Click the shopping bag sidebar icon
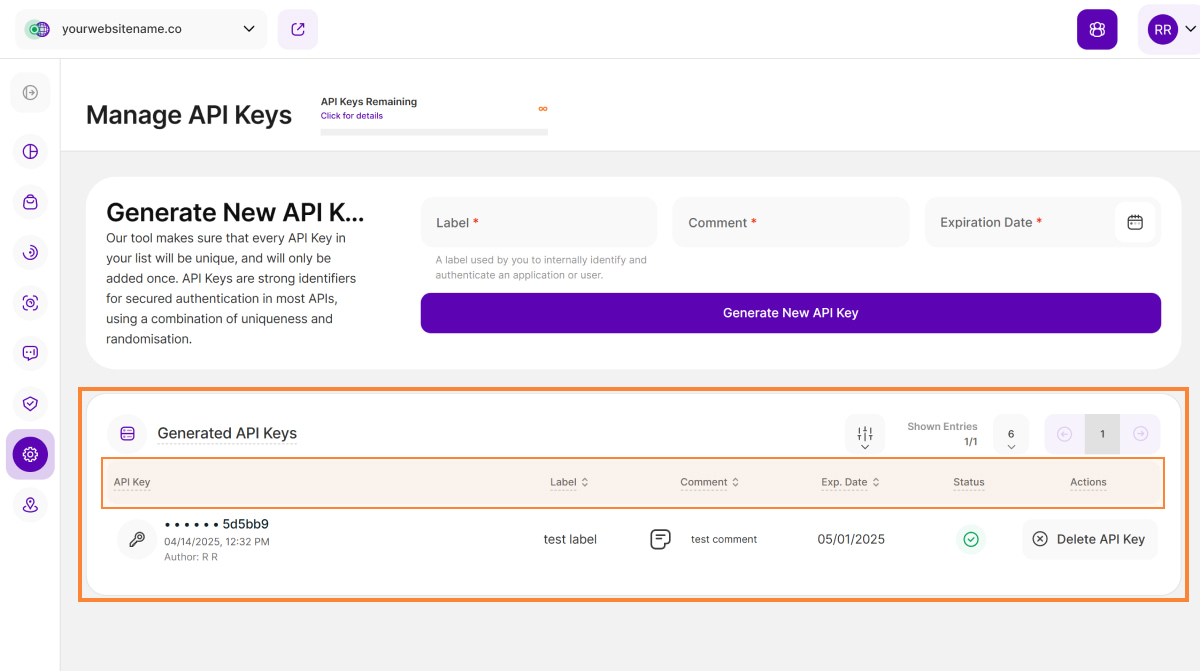This screenshot has height=671, width=1200. (x=30, y=202)
